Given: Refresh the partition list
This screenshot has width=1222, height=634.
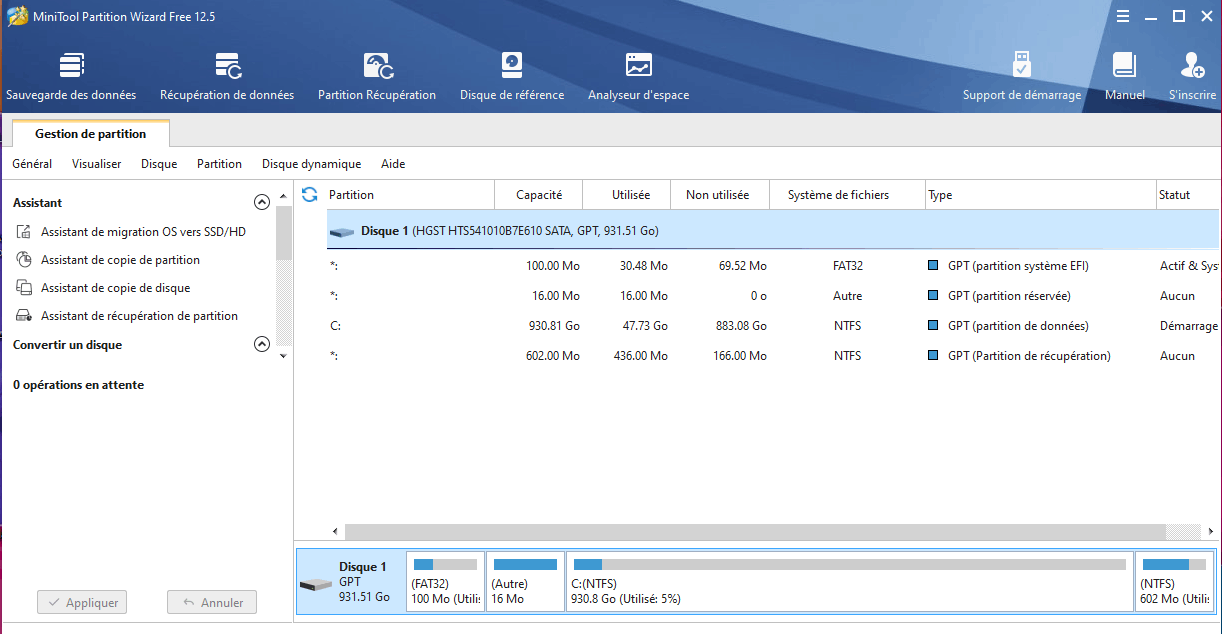Looking at the screenshot, I should (x=310, y=195).
